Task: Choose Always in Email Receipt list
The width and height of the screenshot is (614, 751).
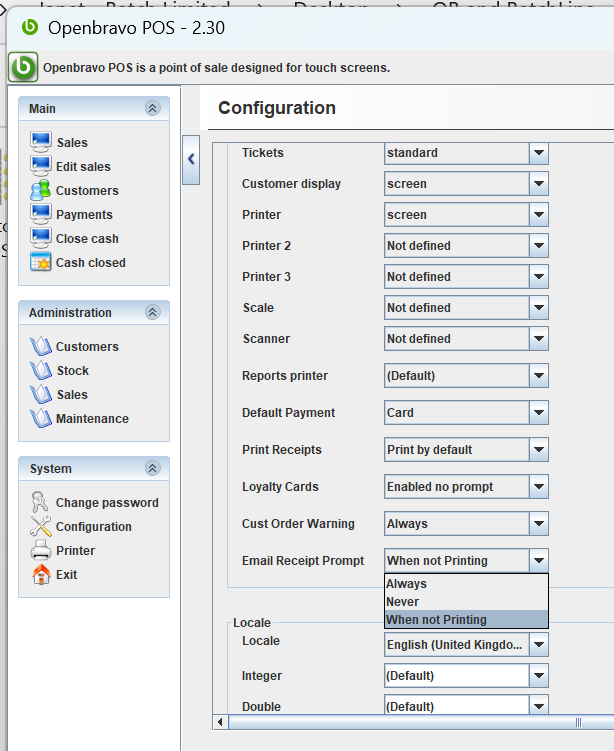Action: [466, 584]
